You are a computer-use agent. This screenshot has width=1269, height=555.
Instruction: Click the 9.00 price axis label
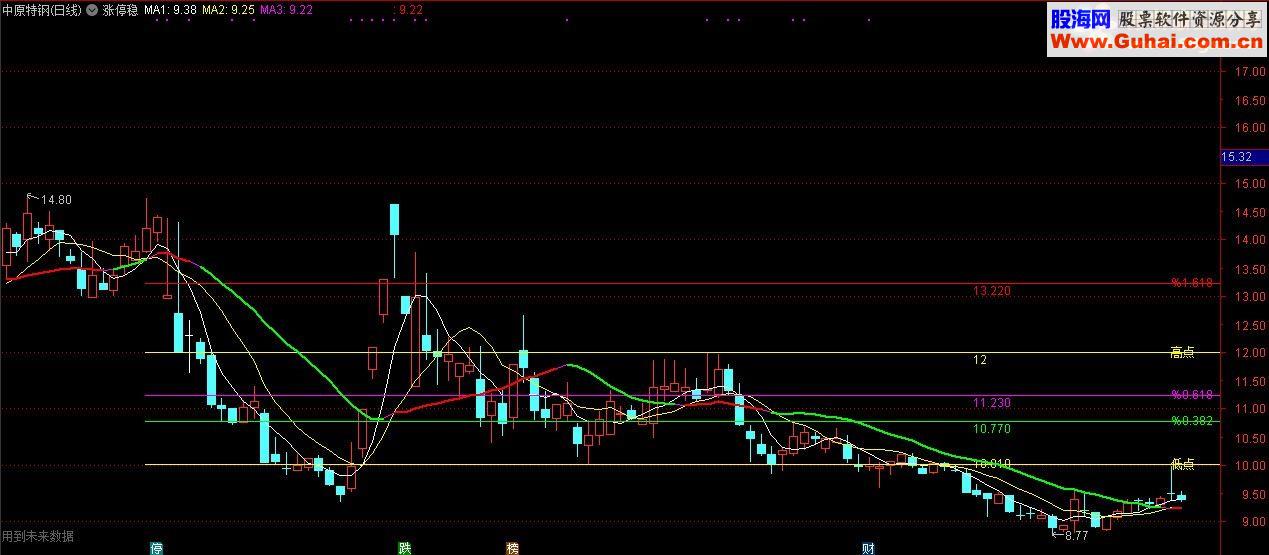(1253, 521)
